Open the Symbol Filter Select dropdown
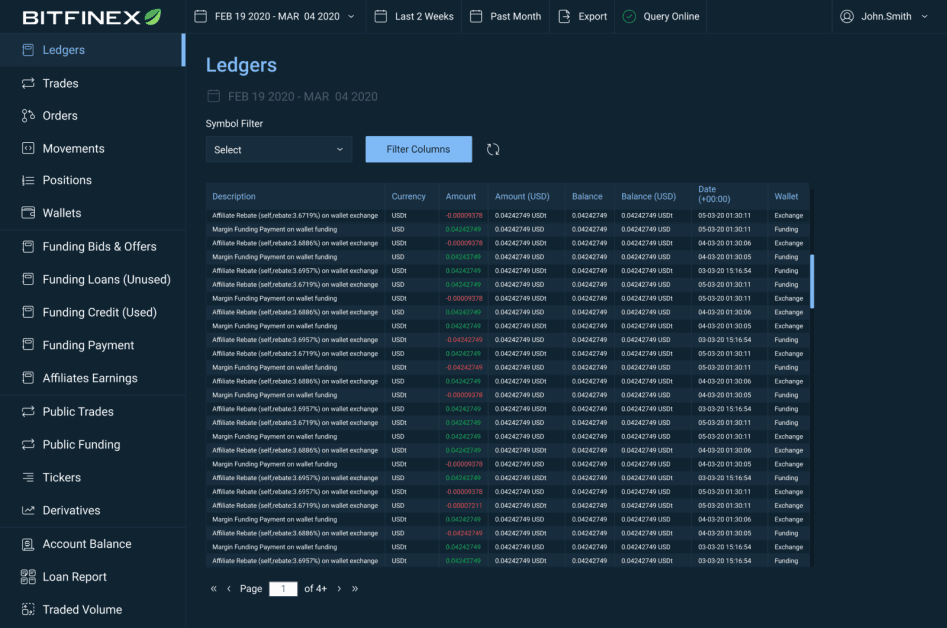This screenshot has width=947, height=628. [278, 149]
